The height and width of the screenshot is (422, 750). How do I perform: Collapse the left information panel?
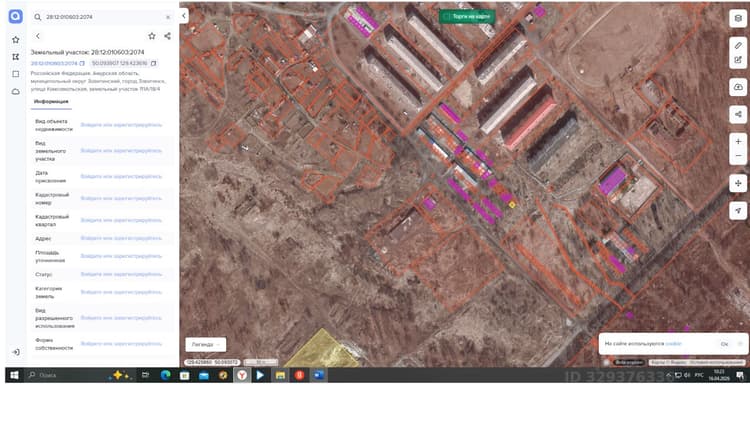tap(184, 16)
